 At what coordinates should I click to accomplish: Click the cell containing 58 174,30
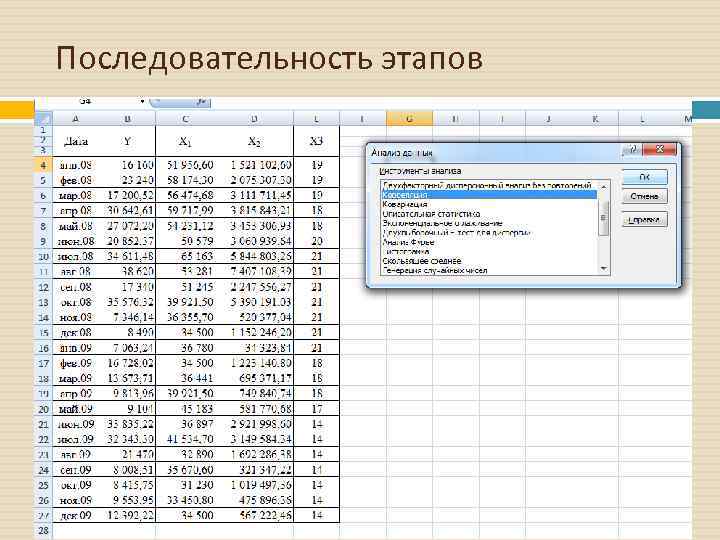coord(185,180)
